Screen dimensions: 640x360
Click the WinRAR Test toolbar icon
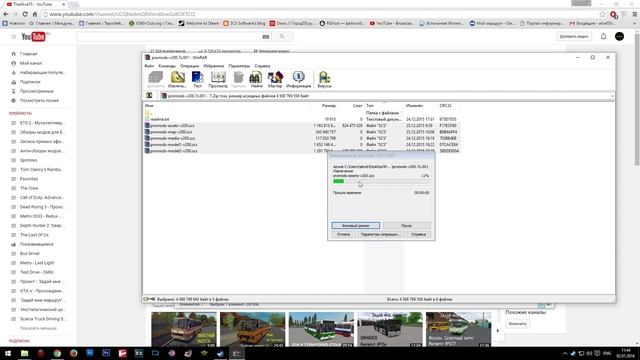198,79
